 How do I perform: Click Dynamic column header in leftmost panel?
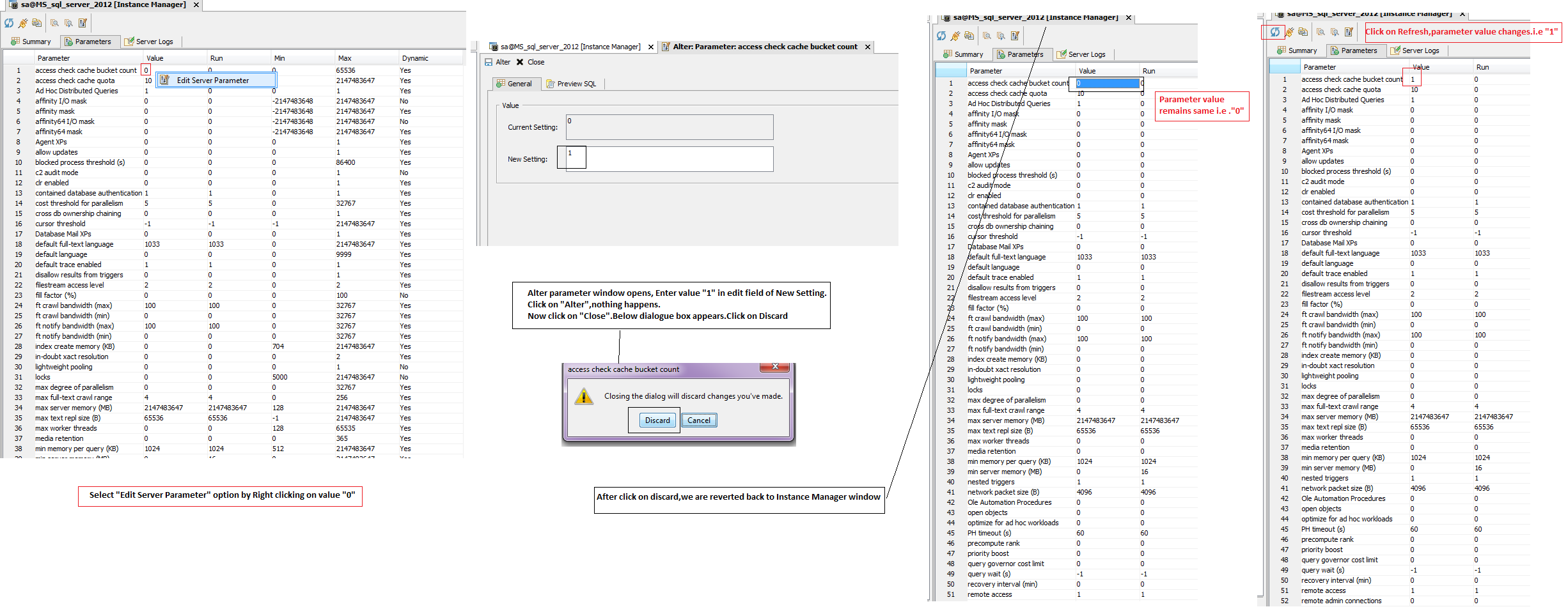click(x=431, y=58)
